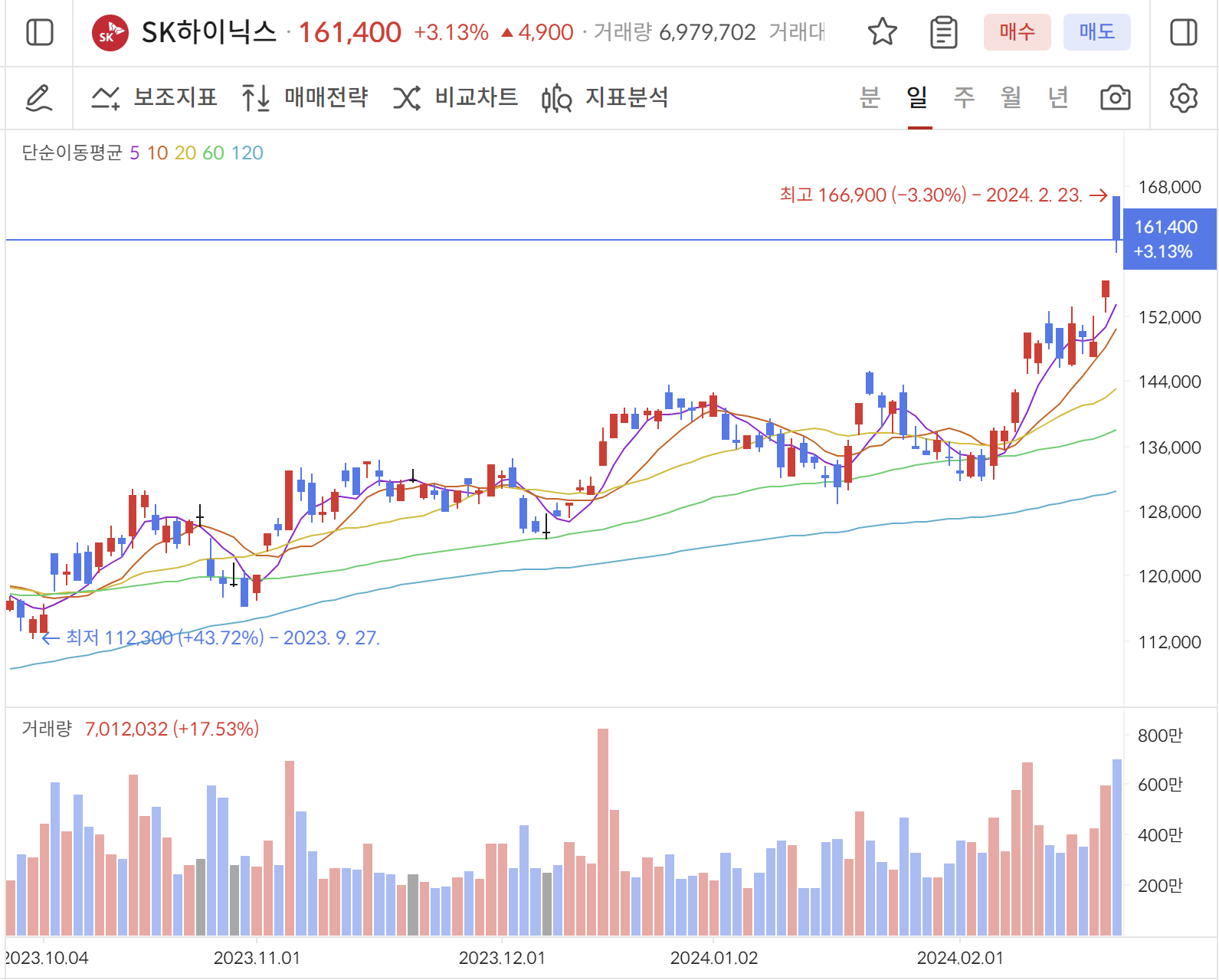Click the 112,000 price axis label

click(1170, 642)
